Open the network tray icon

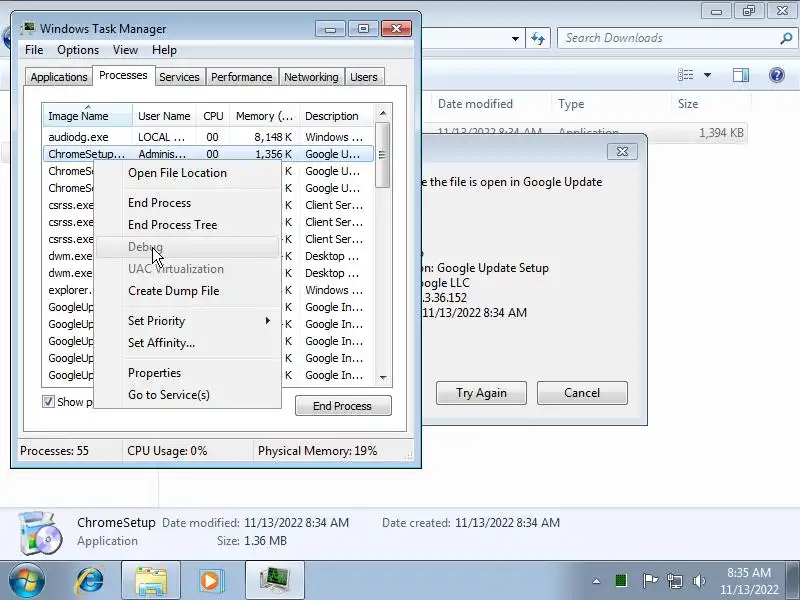[674, 581]
